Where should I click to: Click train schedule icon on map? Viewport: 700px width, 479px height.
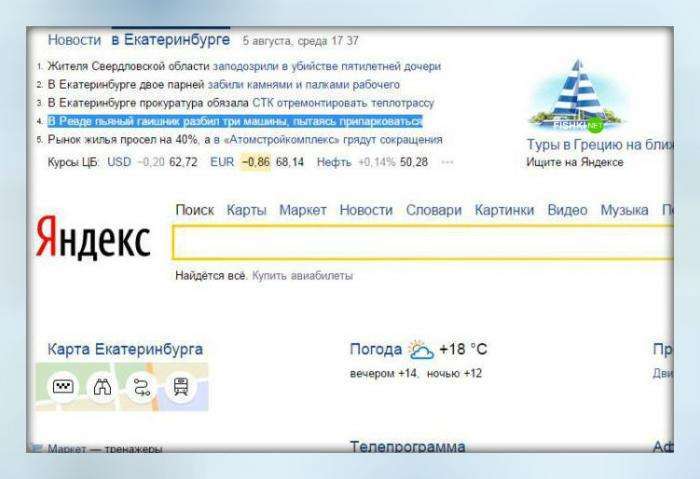(181, 387)
